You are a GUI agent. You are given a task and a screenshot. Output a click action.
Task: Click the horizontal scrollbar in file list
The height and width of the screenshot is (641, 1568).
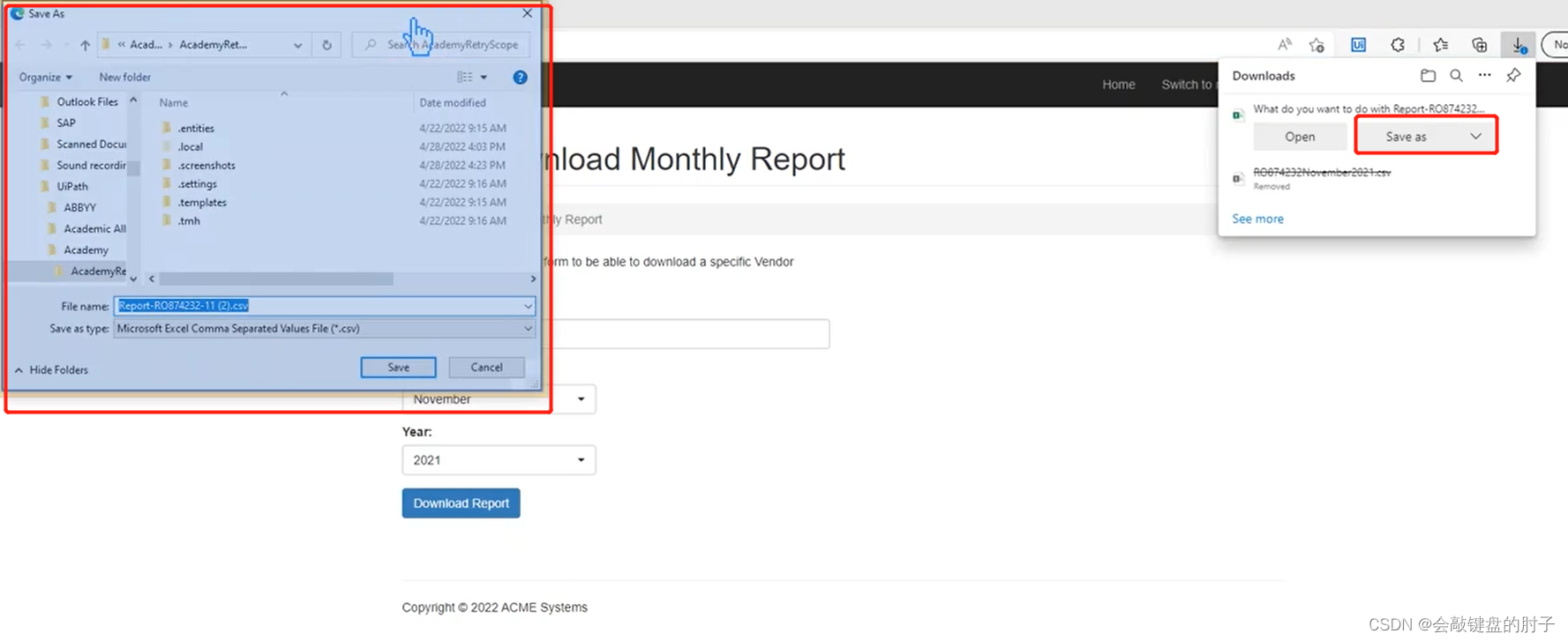[x=276, y=279]
